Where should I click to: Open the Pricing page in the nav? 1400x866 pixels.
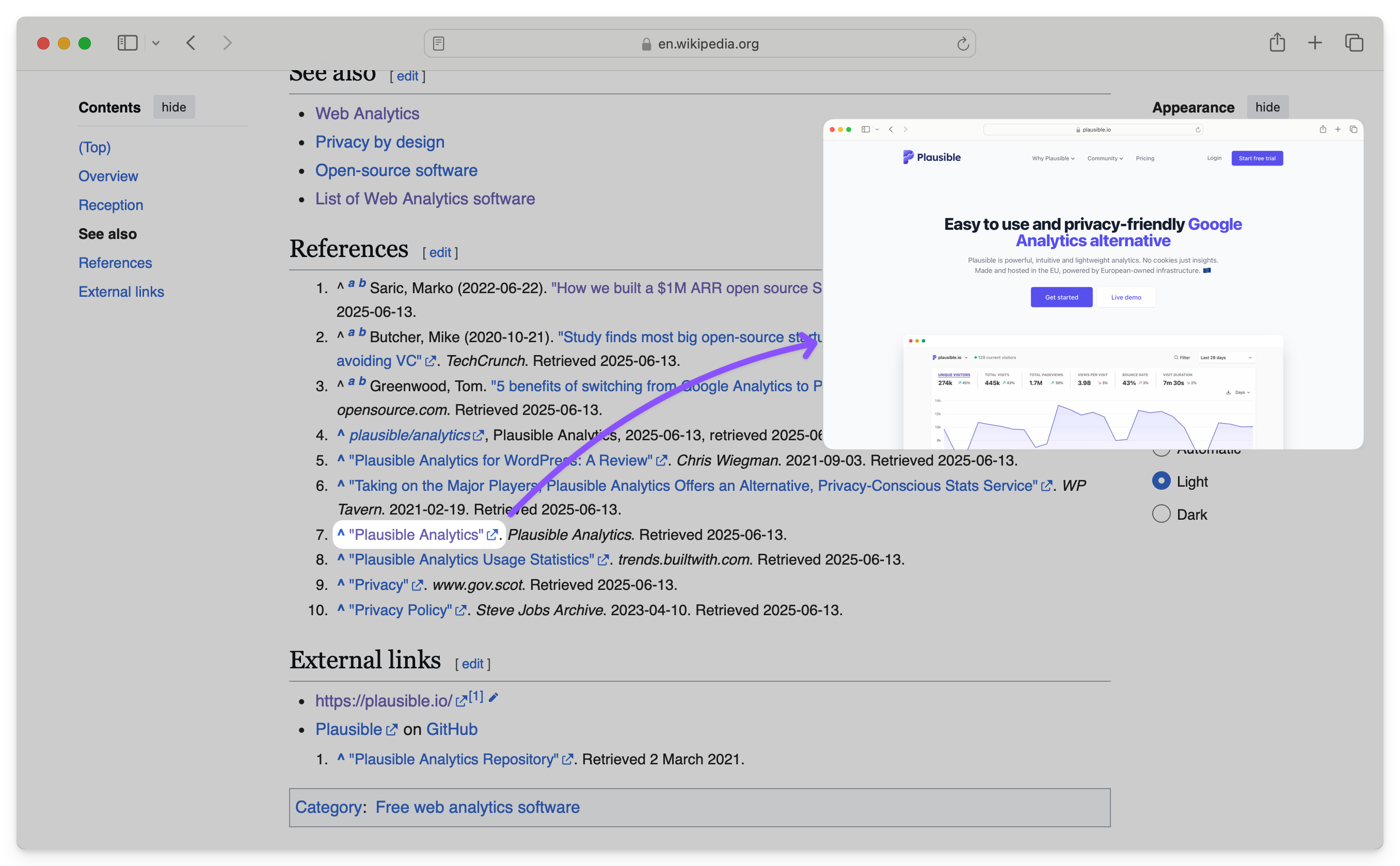[1145, 158]
